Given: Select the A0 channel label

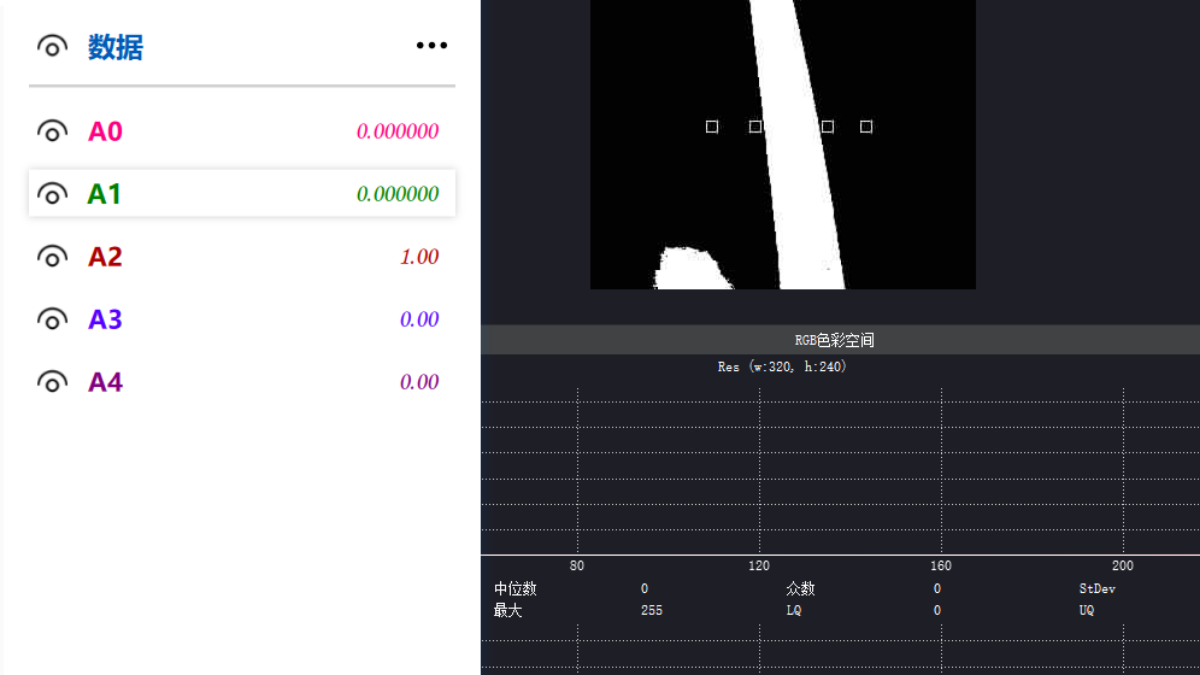Looking at the screenshot, I should (x=105, y=131).
